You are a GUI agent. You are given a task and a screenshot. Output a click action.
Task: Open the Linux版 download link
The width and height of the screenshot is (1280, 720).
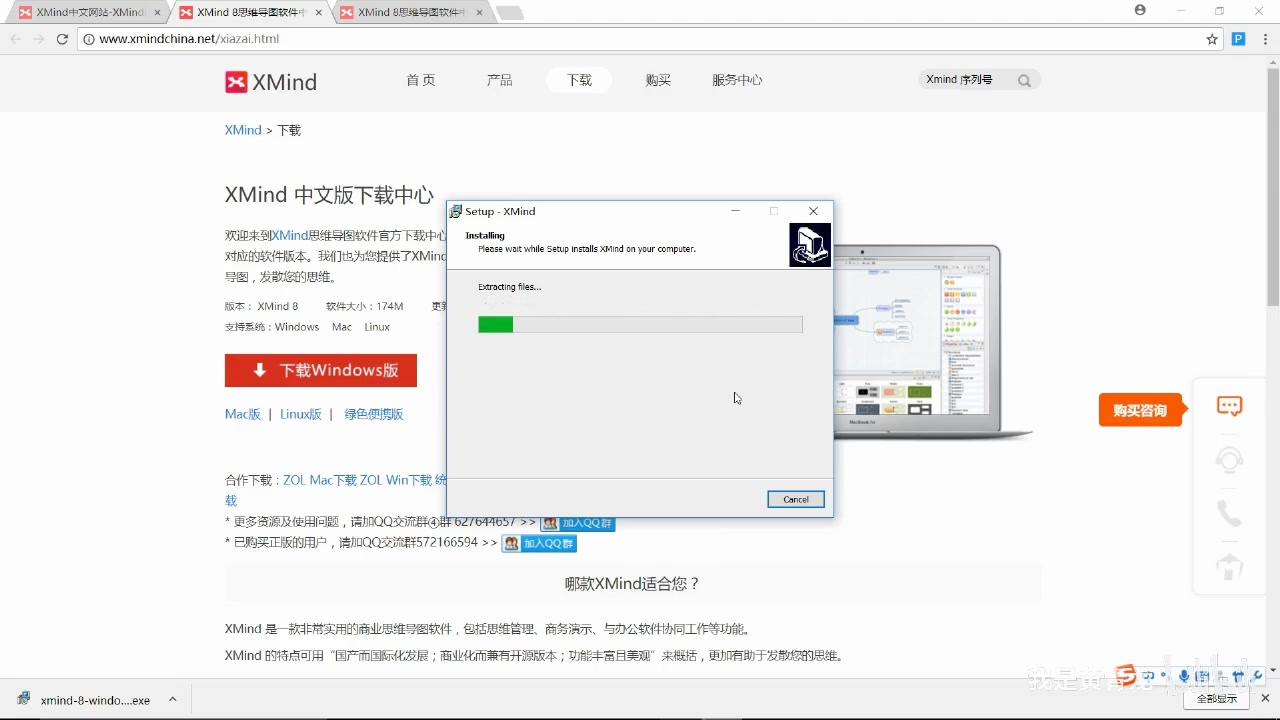pos(301,414)
